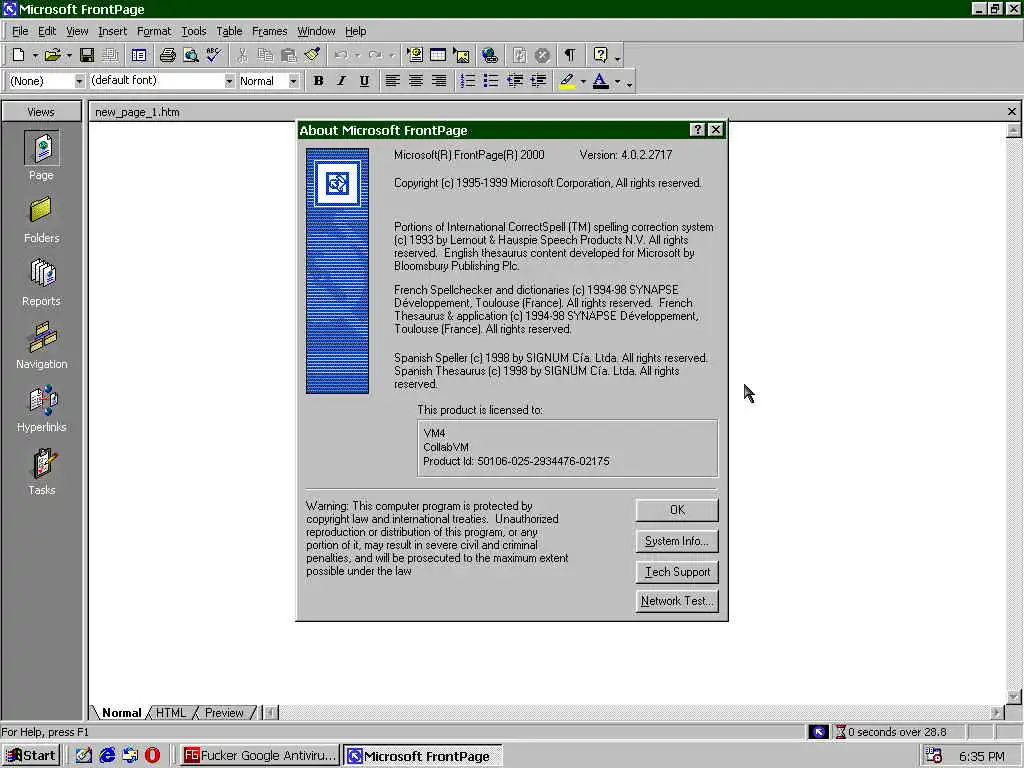
Task: Click About dialog's question mark help button
Action: [x=697, y=129]
